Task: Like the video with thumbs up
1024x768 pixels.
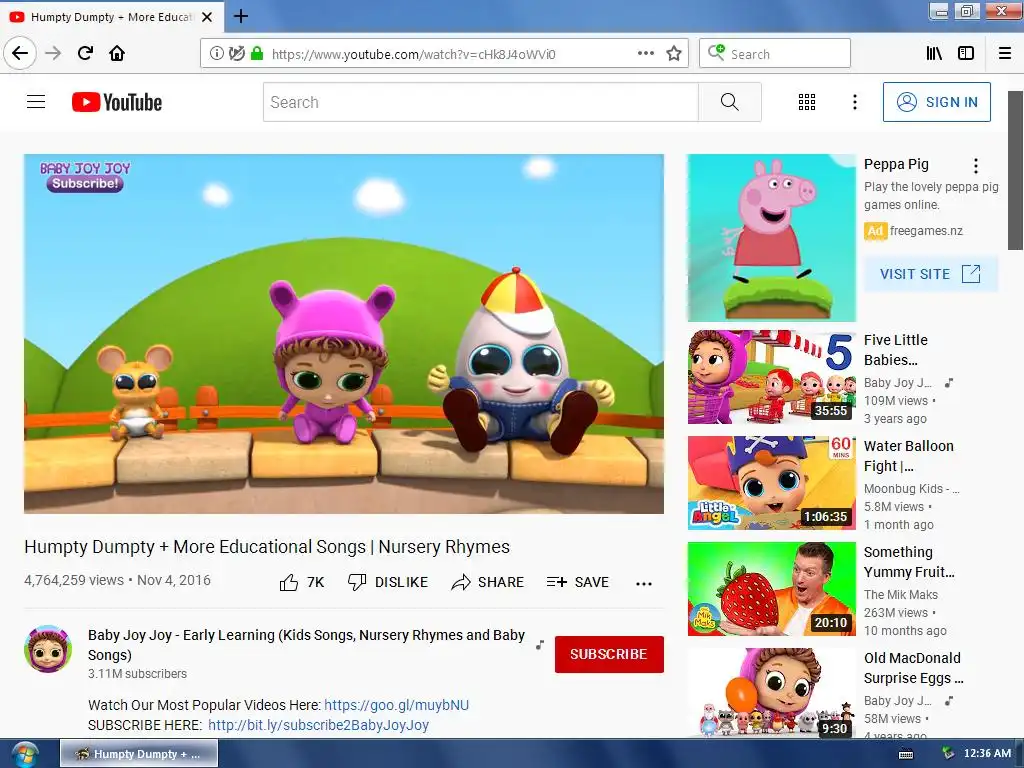Action: [301, 582]
